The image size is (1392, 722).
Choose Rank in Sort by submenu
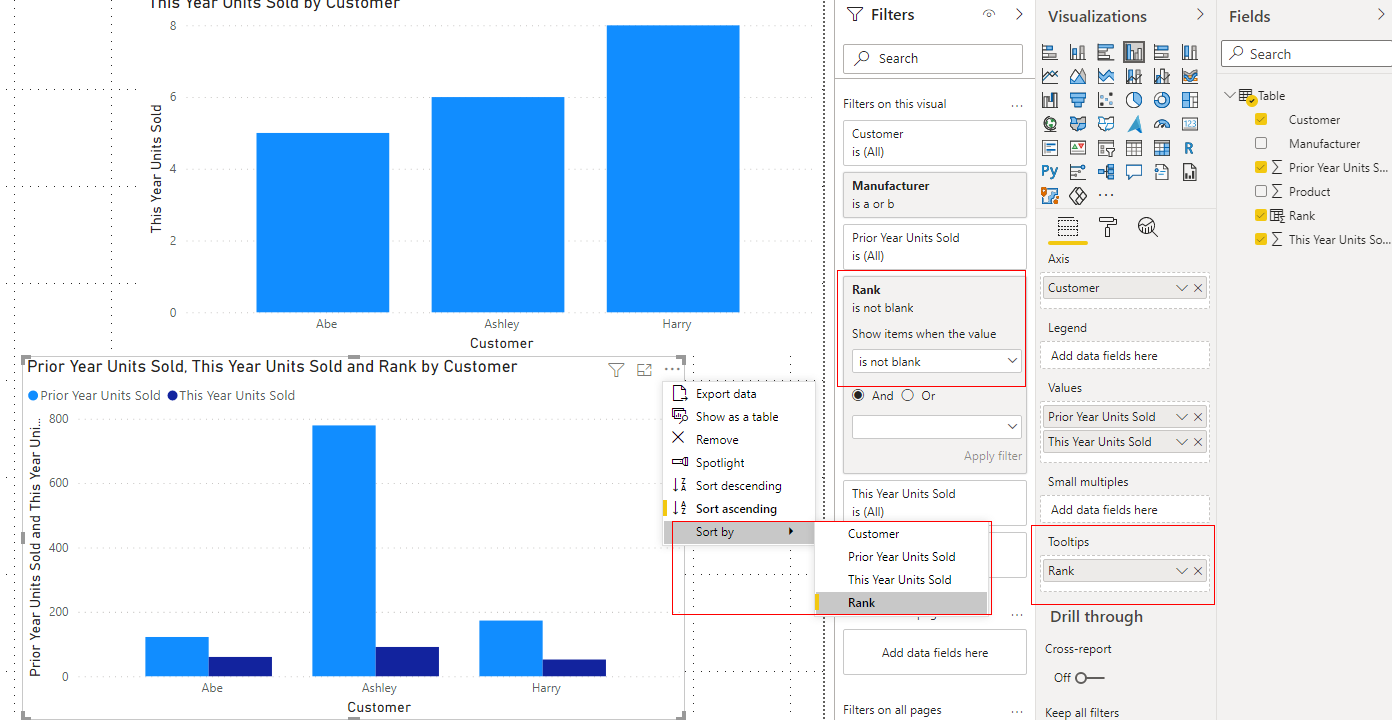coord(901,603)
